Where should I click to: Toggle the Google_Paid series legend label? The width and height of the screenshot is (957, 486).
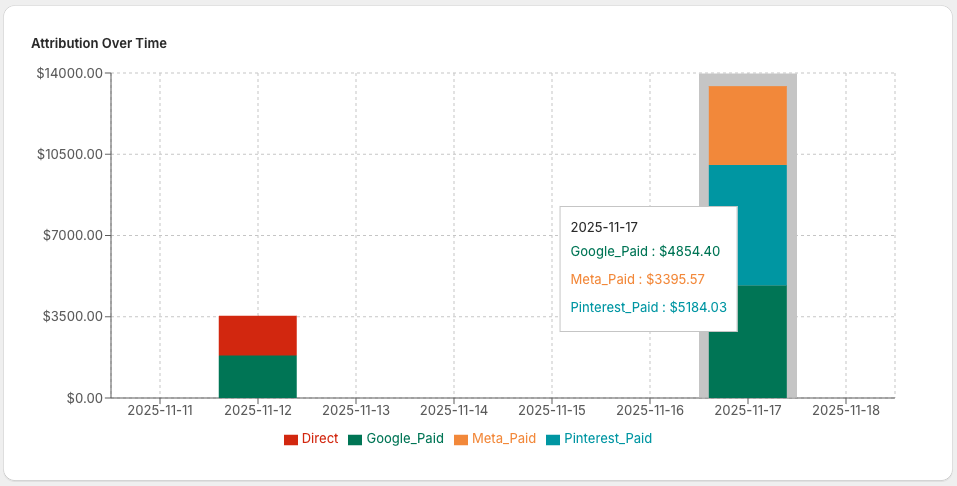[405, 439]
